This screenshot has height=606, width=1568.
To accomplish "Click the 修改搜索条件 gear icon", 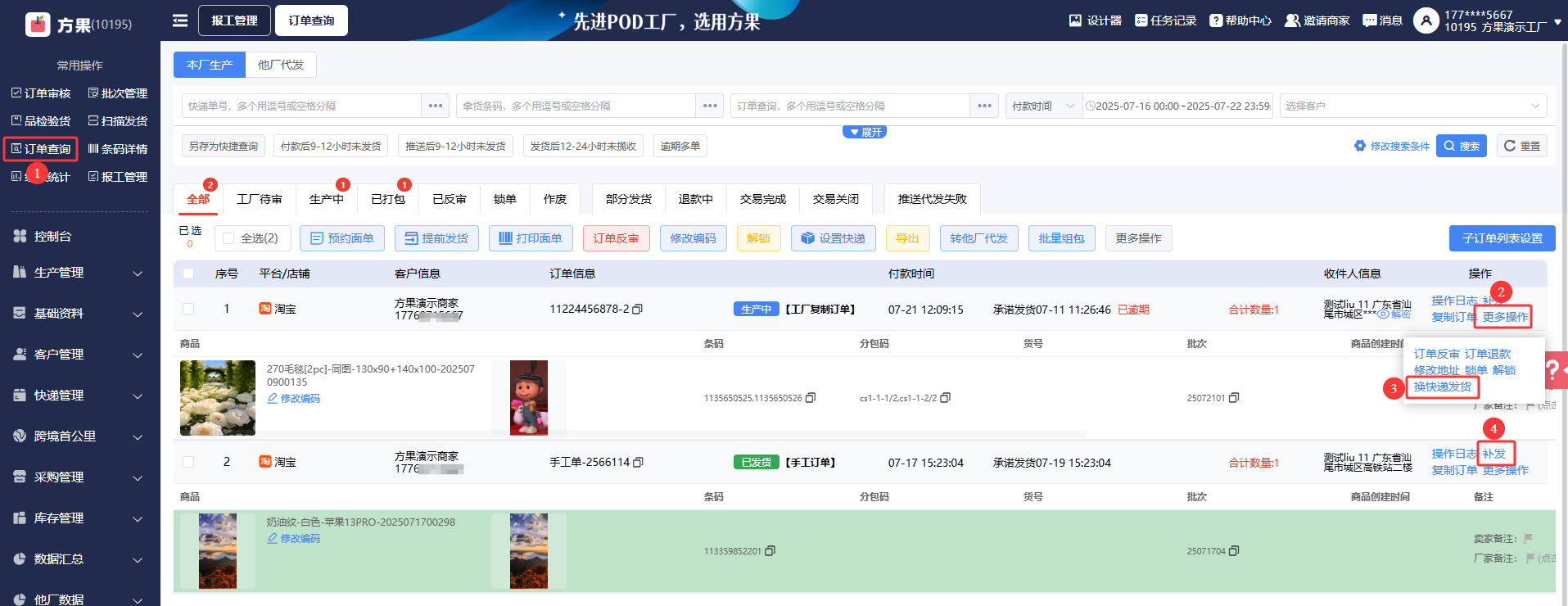I will tap(1359, 146).
